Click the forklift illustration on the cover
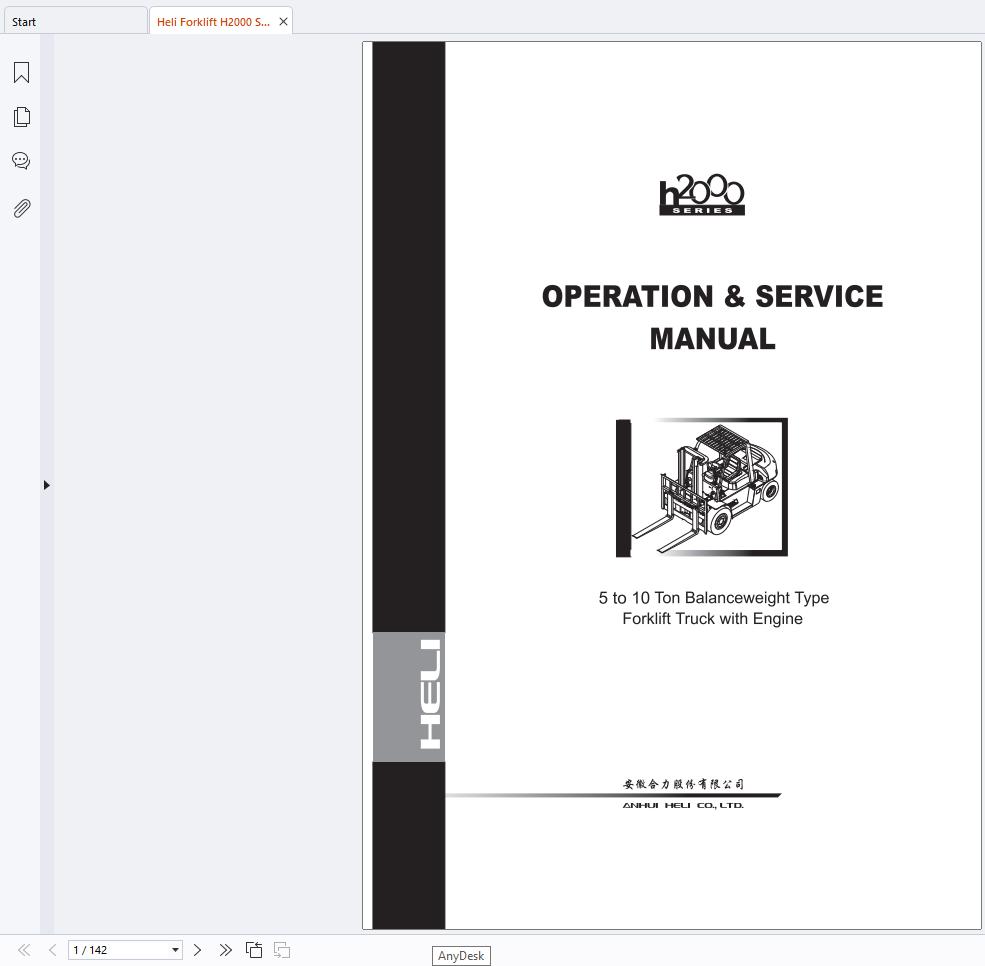 coord(702,487)
